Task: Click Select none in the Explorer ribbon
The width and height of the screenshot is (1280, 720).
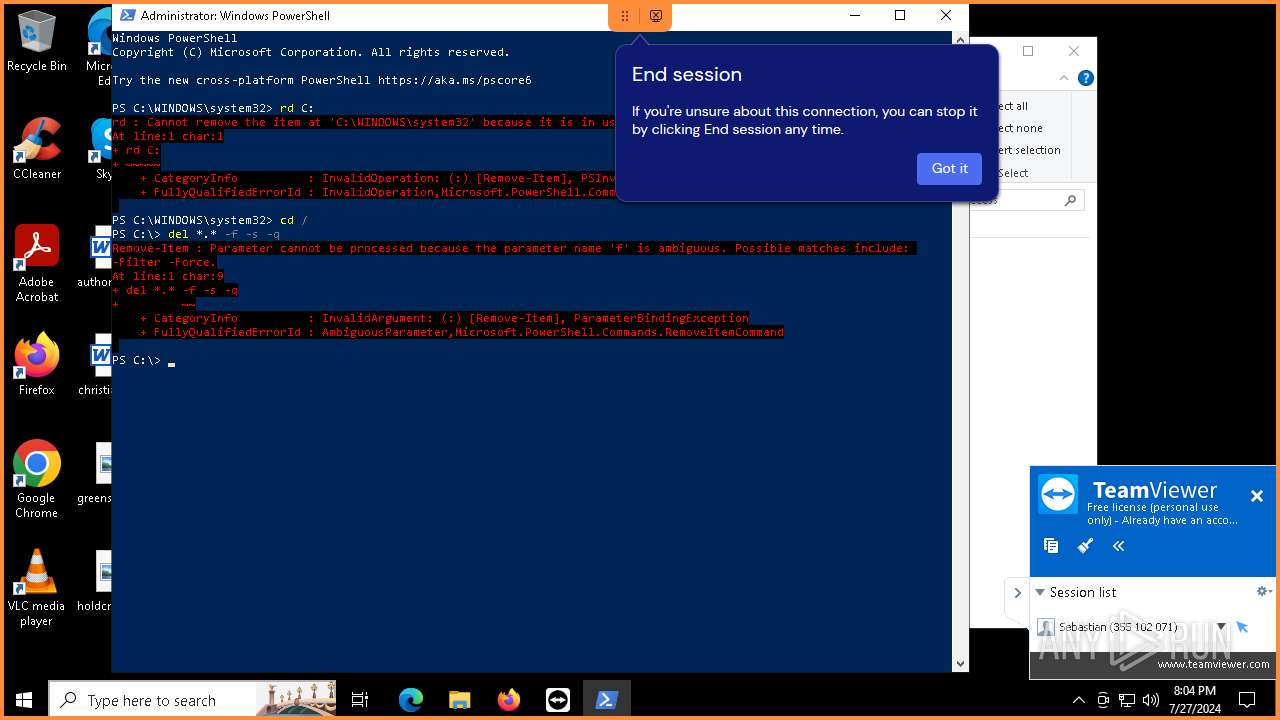Action: tap(1019, 128)
